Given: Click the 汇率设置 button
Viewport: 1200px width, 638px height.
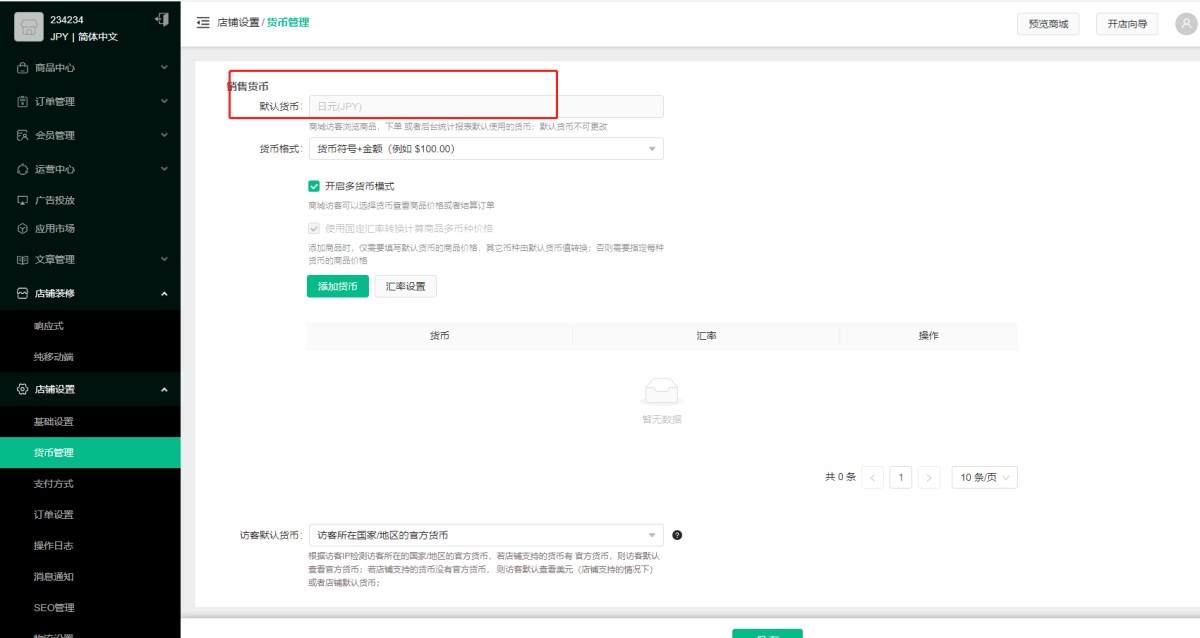Looking at the screenshot, I should 405,287.
